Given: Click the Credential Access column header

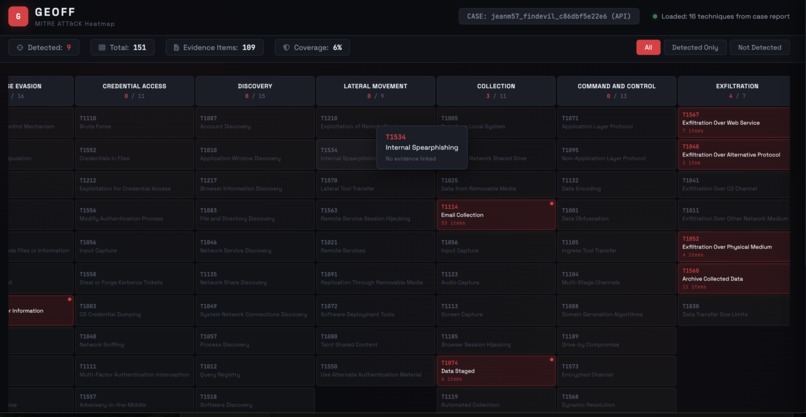Looking at the screenshot, I should click(x=134, y=91).
